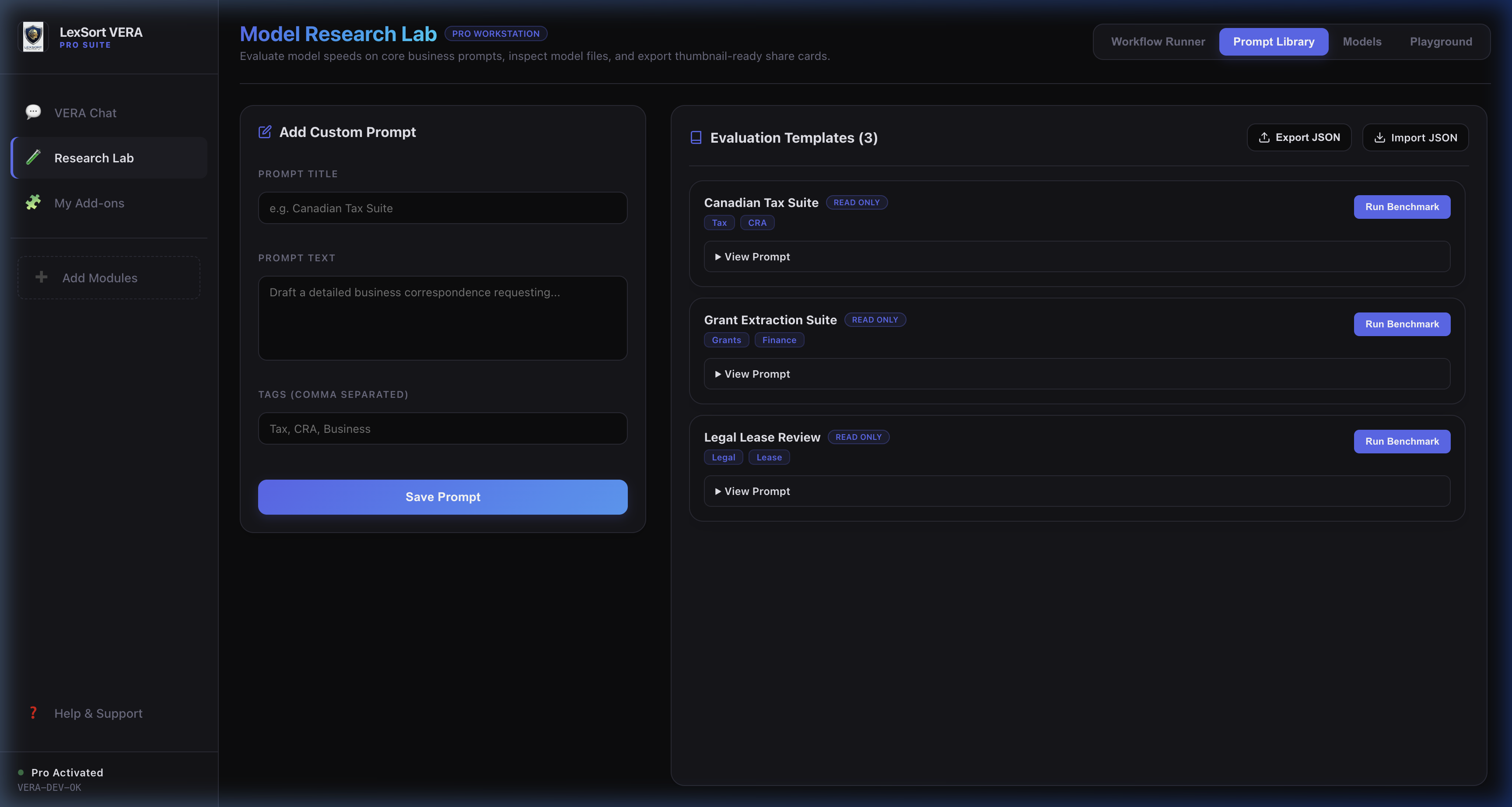The image size is (1512, 807).
Task: Click the Pro Activated status label
Action: [67, 772]
